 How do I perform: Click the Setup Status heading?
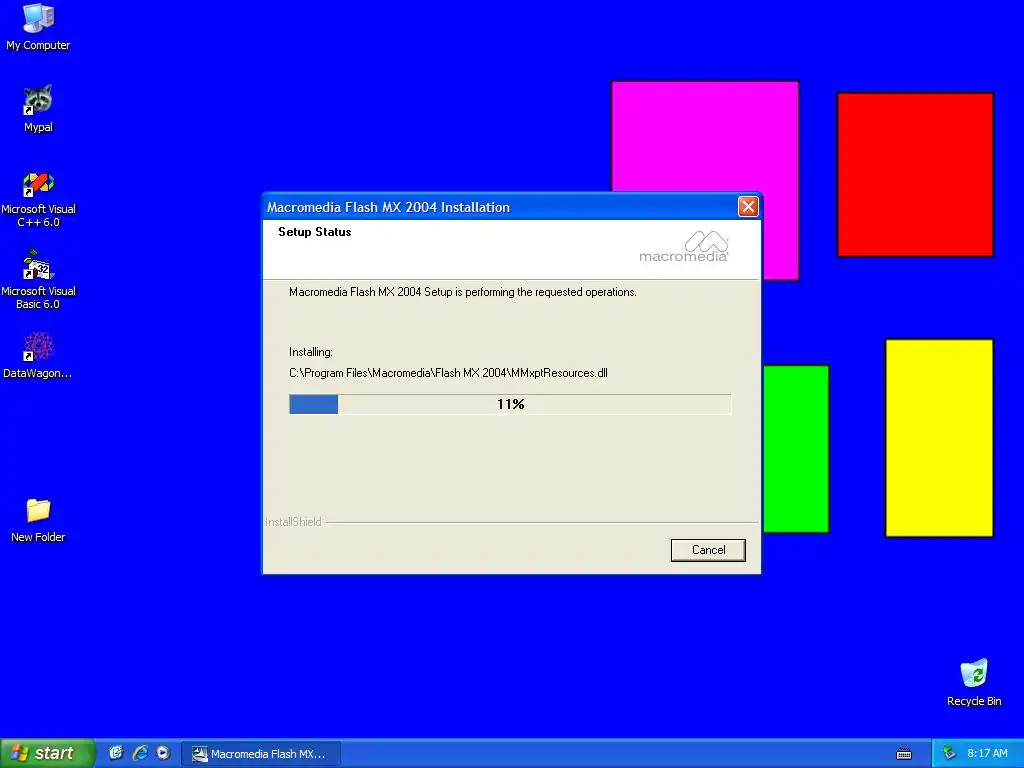click(x=315, y=232)
